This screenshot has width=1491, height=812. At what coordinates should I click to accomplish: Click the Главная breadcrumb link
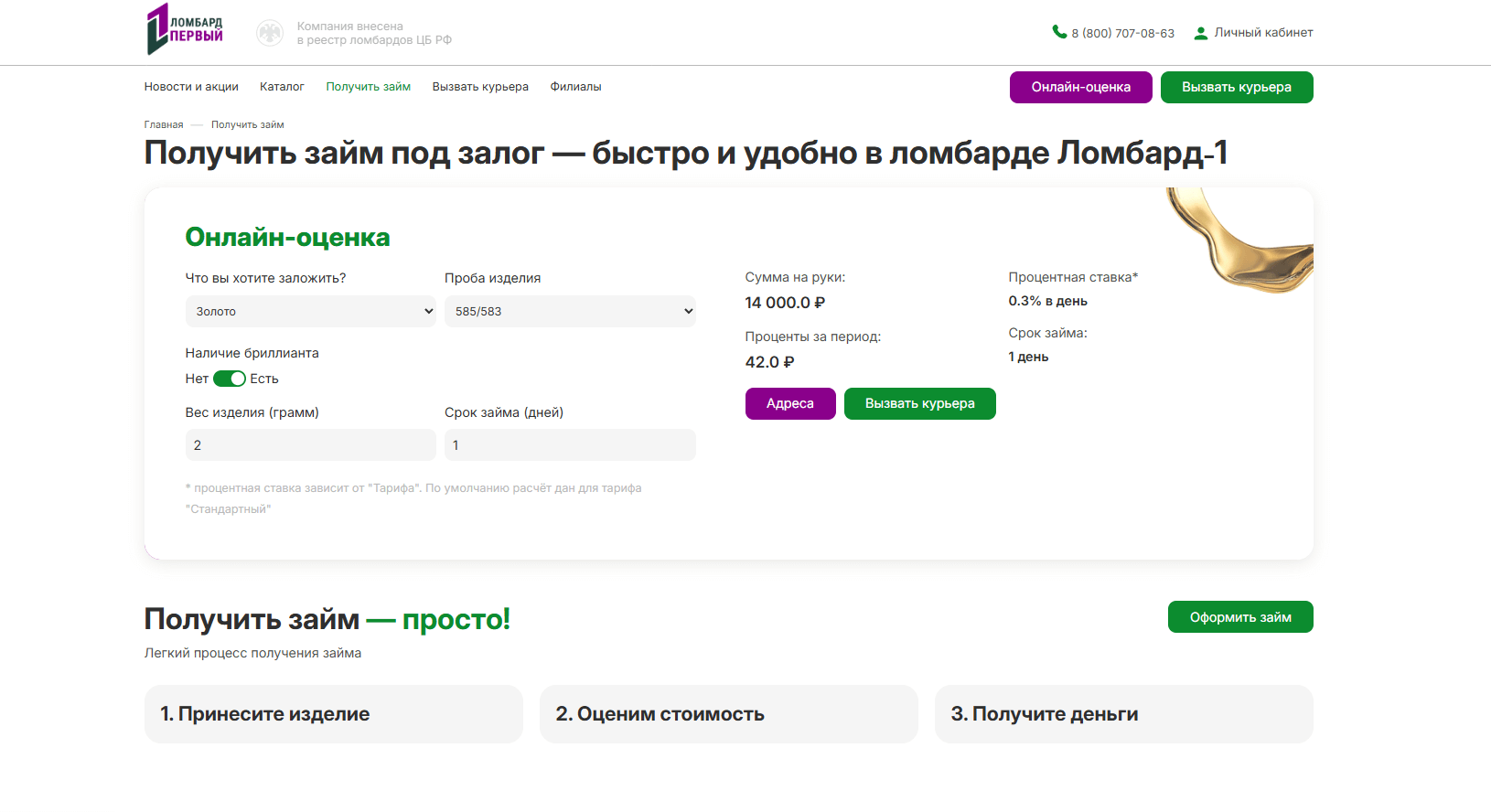click(x=164, y=124)
